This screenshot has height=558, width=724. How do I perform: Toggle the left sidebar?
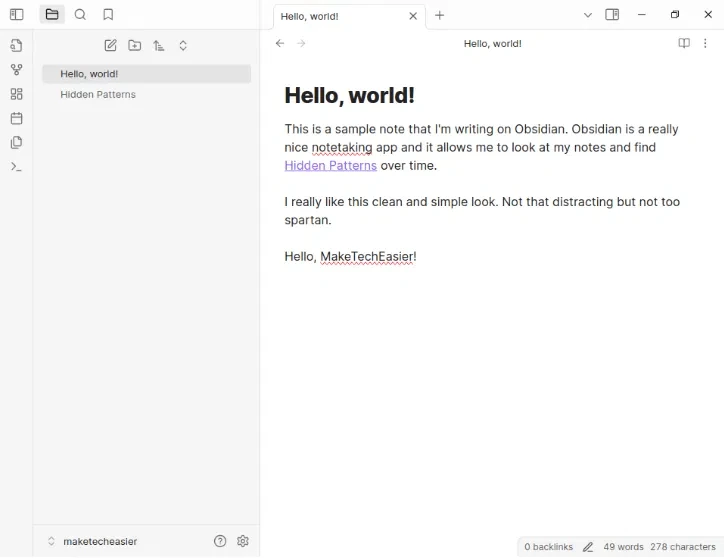16,15
